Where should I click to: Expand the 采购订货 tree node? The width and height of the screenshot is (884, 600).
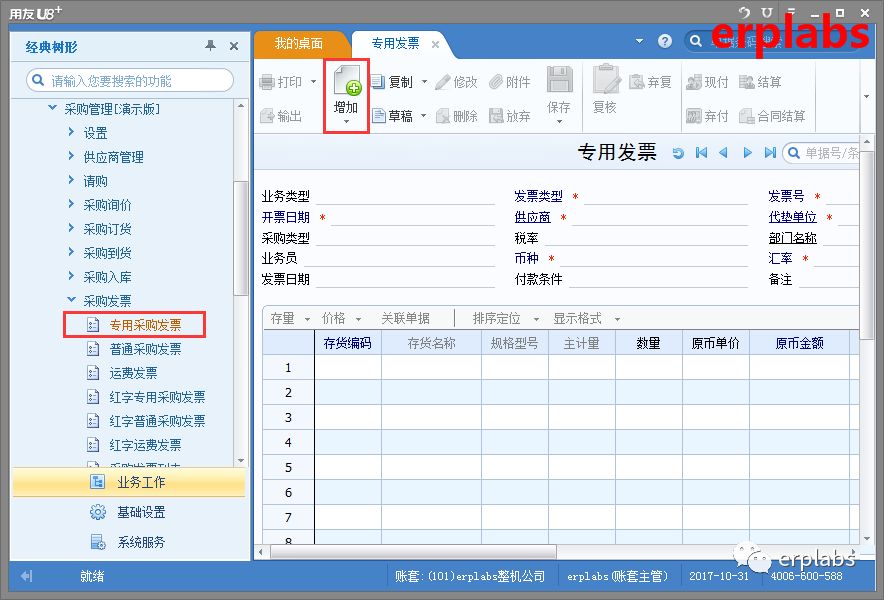(x=71, y=228)
